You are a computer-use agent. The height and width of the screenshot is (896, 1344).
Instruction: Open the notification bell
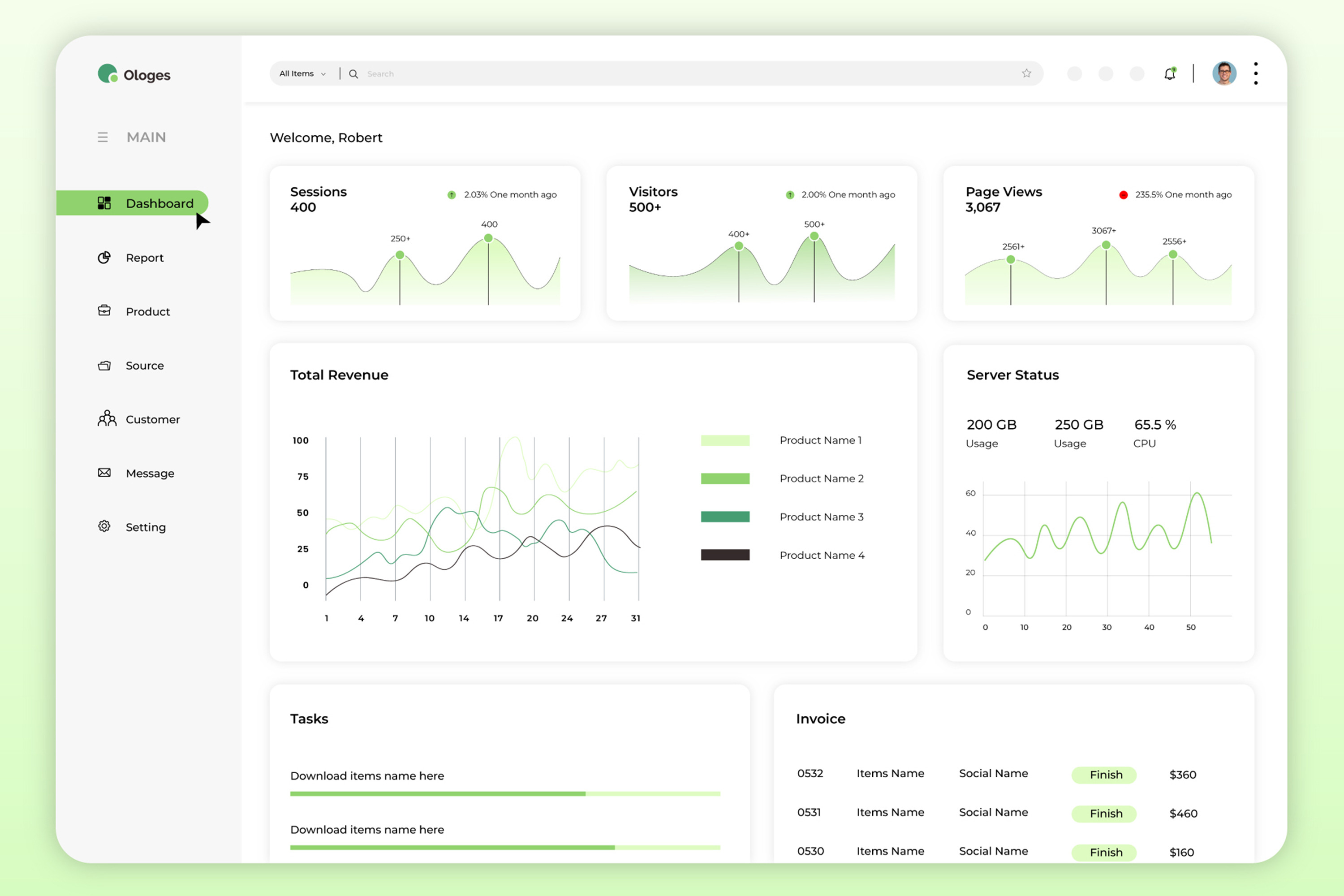[x=1169, y=74]
